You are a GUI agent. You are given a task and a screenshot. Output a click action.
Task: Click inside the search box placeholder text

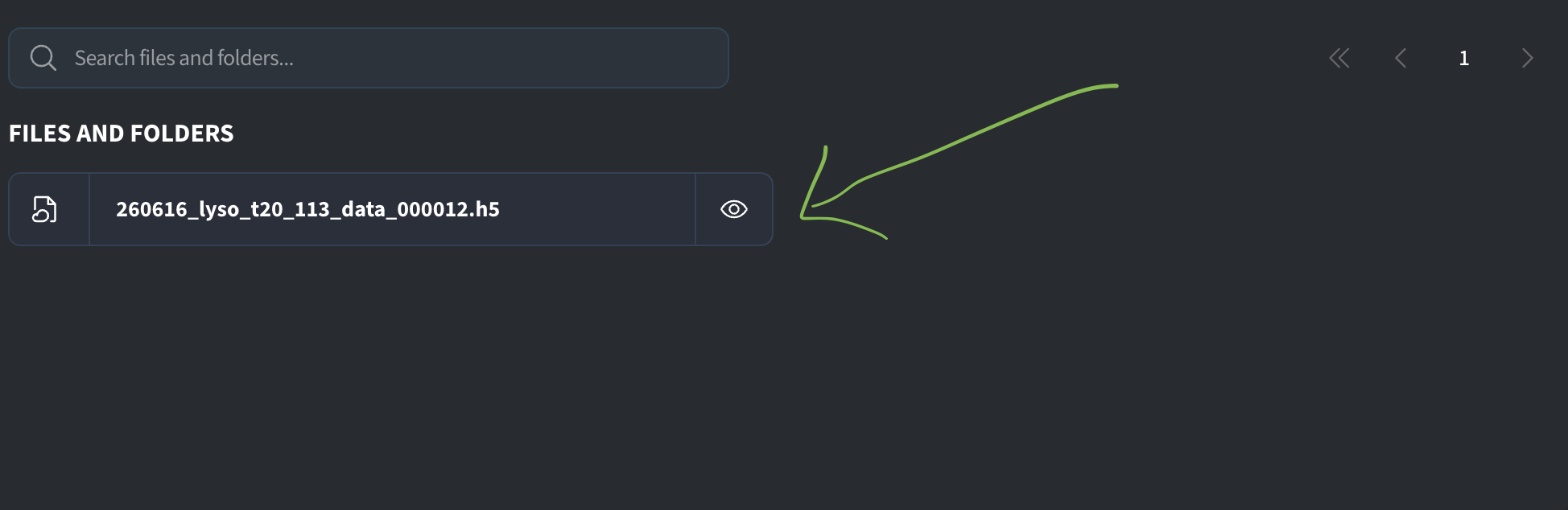(x=184, y=58)
